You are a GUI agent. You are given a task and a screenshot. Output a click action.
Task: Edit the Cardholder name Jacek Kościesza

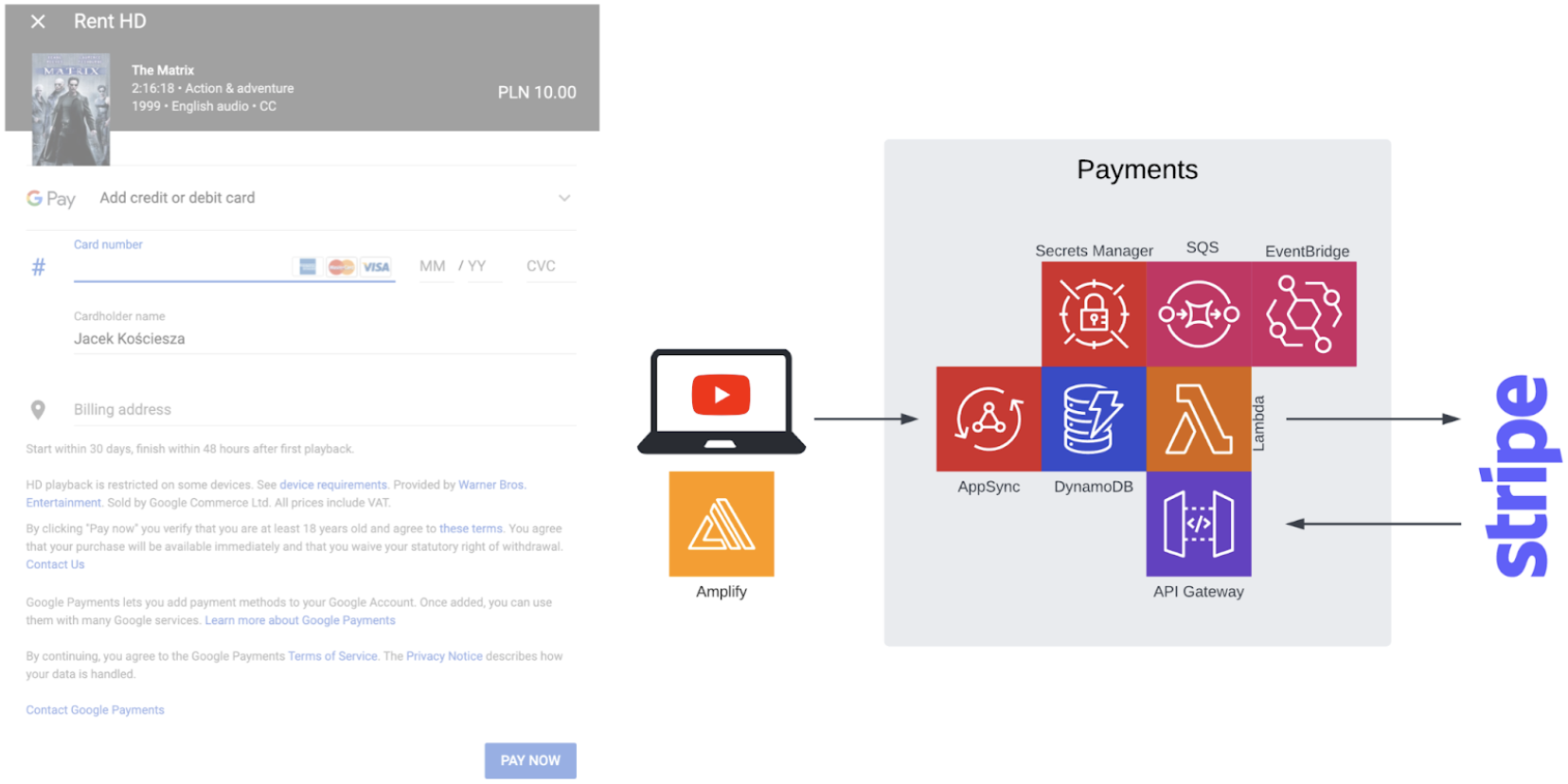(x=324, y=339)
